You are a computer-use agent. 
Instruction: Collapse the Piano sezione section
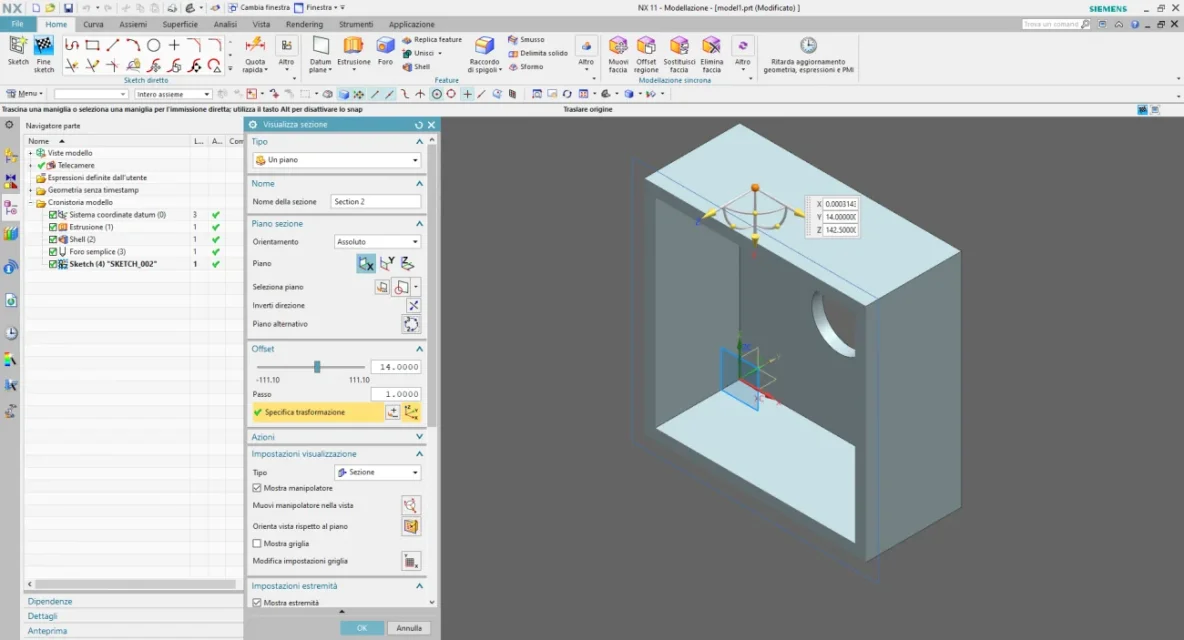[419, 223]
